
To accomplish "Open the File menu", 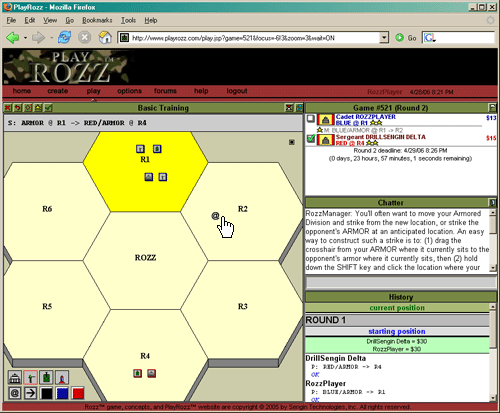I will tap(11, 20).
